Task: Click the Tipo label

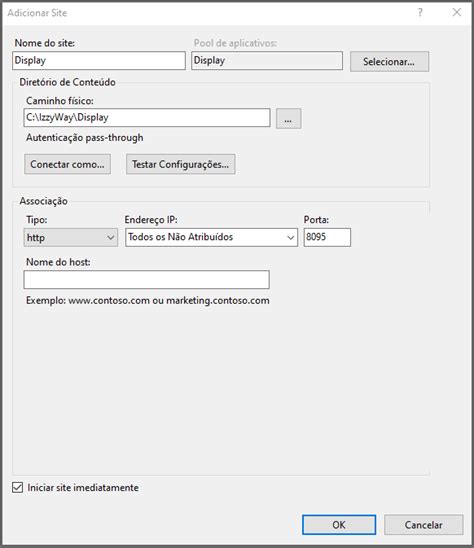Action: pyautogui.click(x=37, y=219)
